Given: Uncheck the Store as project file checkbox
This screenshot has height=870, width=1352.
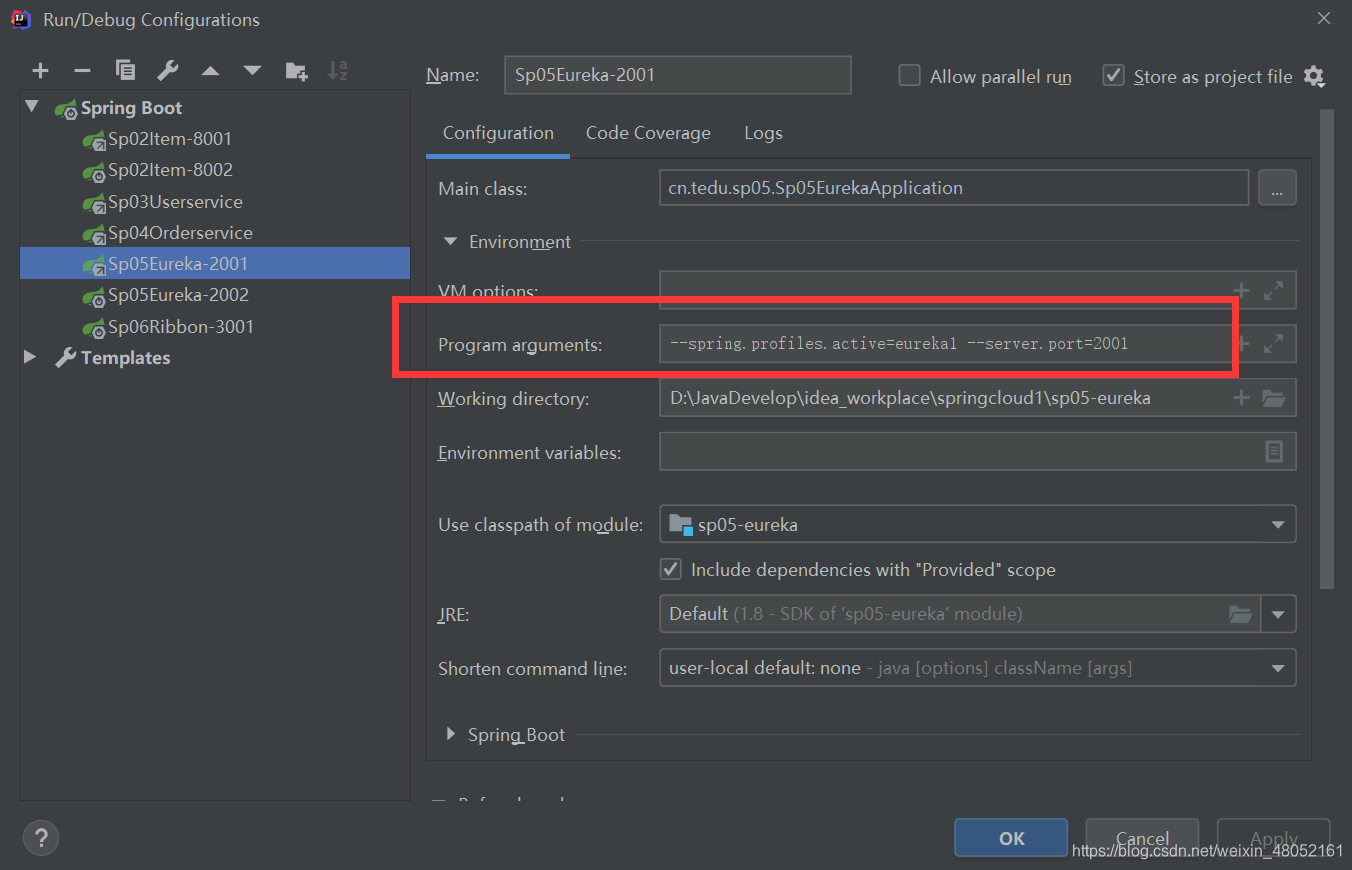Looking at the screenshot, I should (x=1113, y=76).
